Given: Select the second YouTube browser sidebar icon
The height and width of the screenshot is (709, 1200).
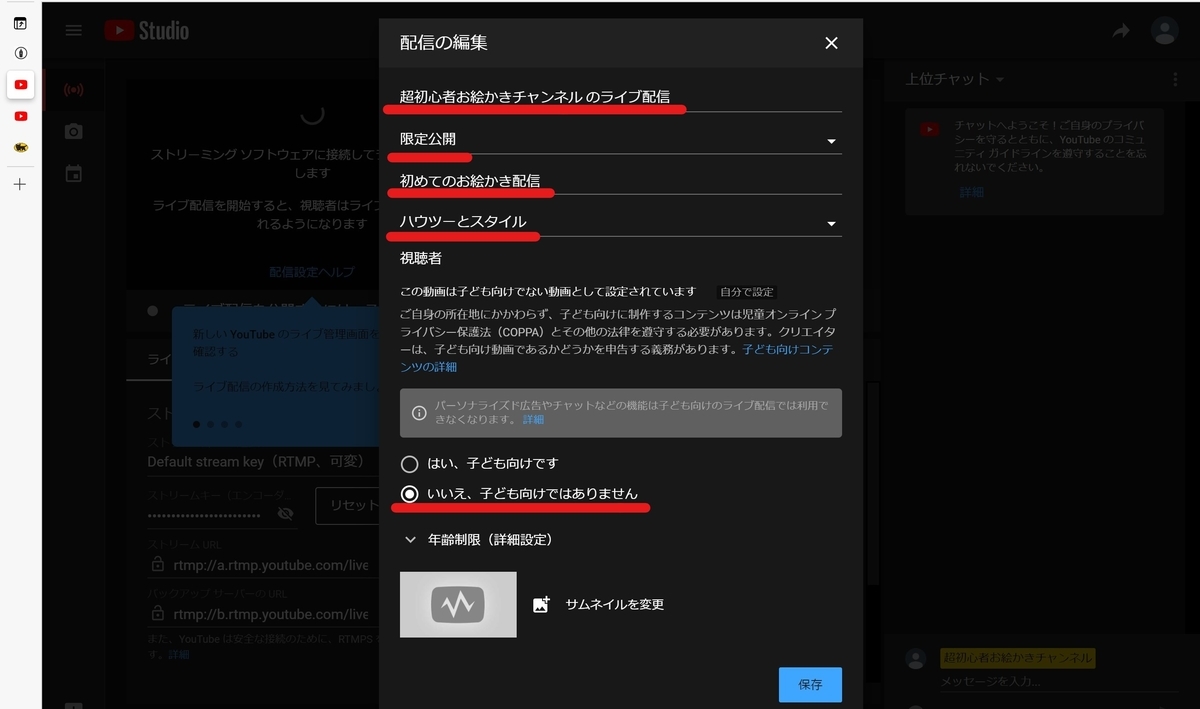Looking at the screenshot, I should tap(20, 116).
